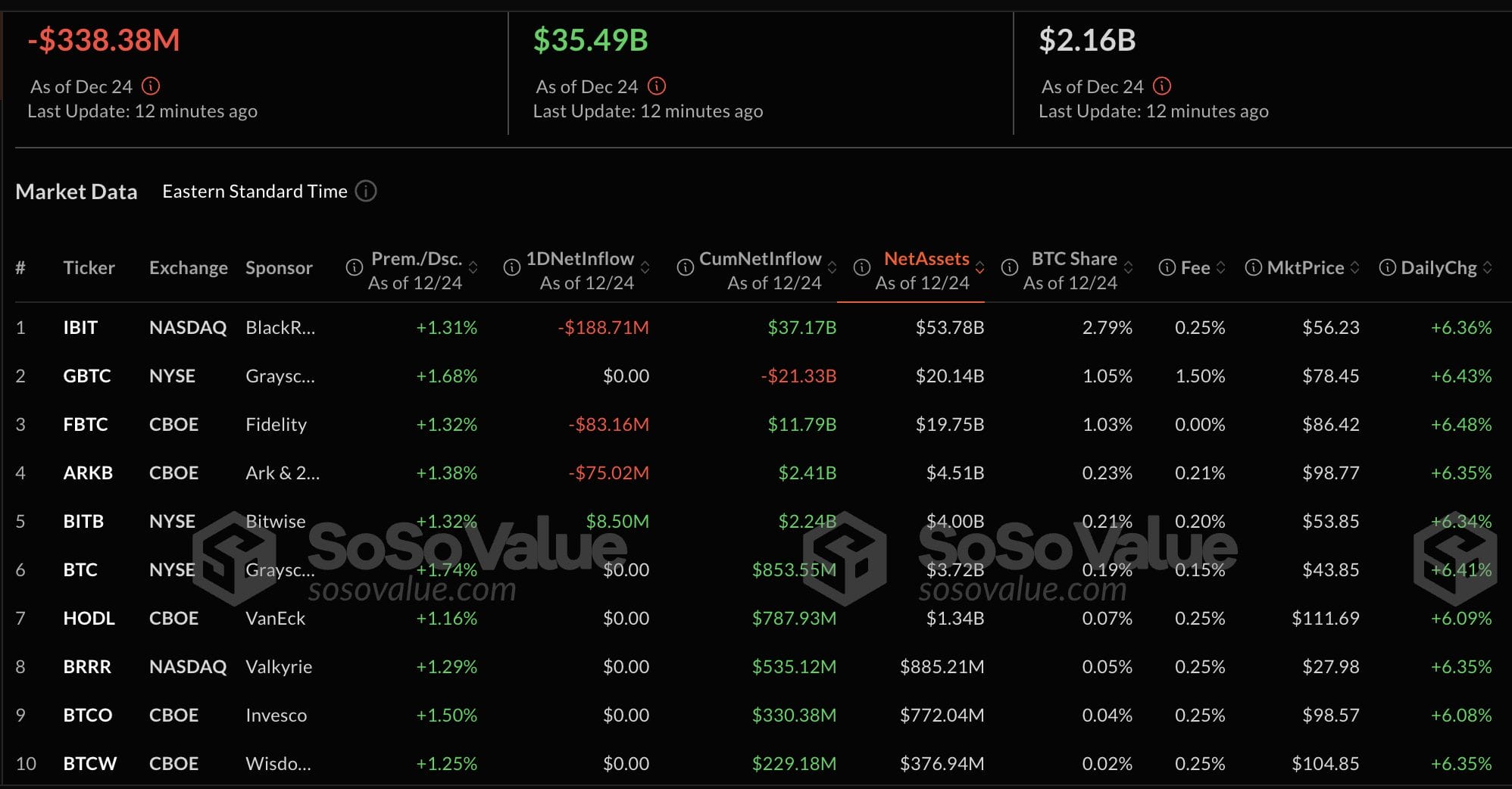Click info icon before MktPrice header
This screenshot has width=1512, height=789.
click(1254, 267)
